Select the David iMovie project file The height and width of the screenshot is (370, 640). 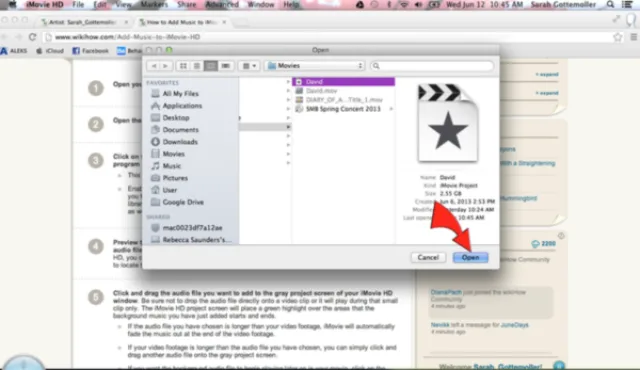coord(343,82)
